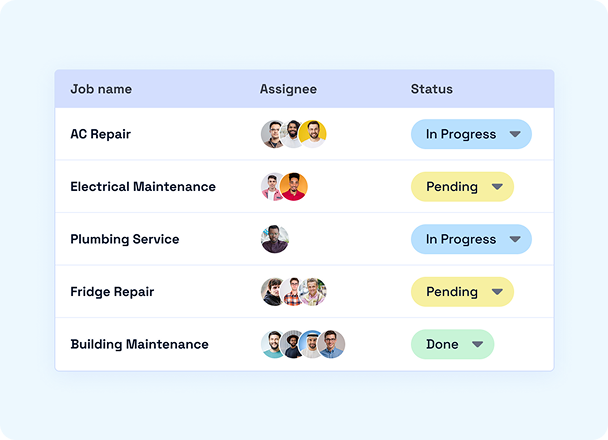The height and width of the screenshot is (440, 608).
Task: Click the first avatar in AC Repair row
Action: coord(273,134)
